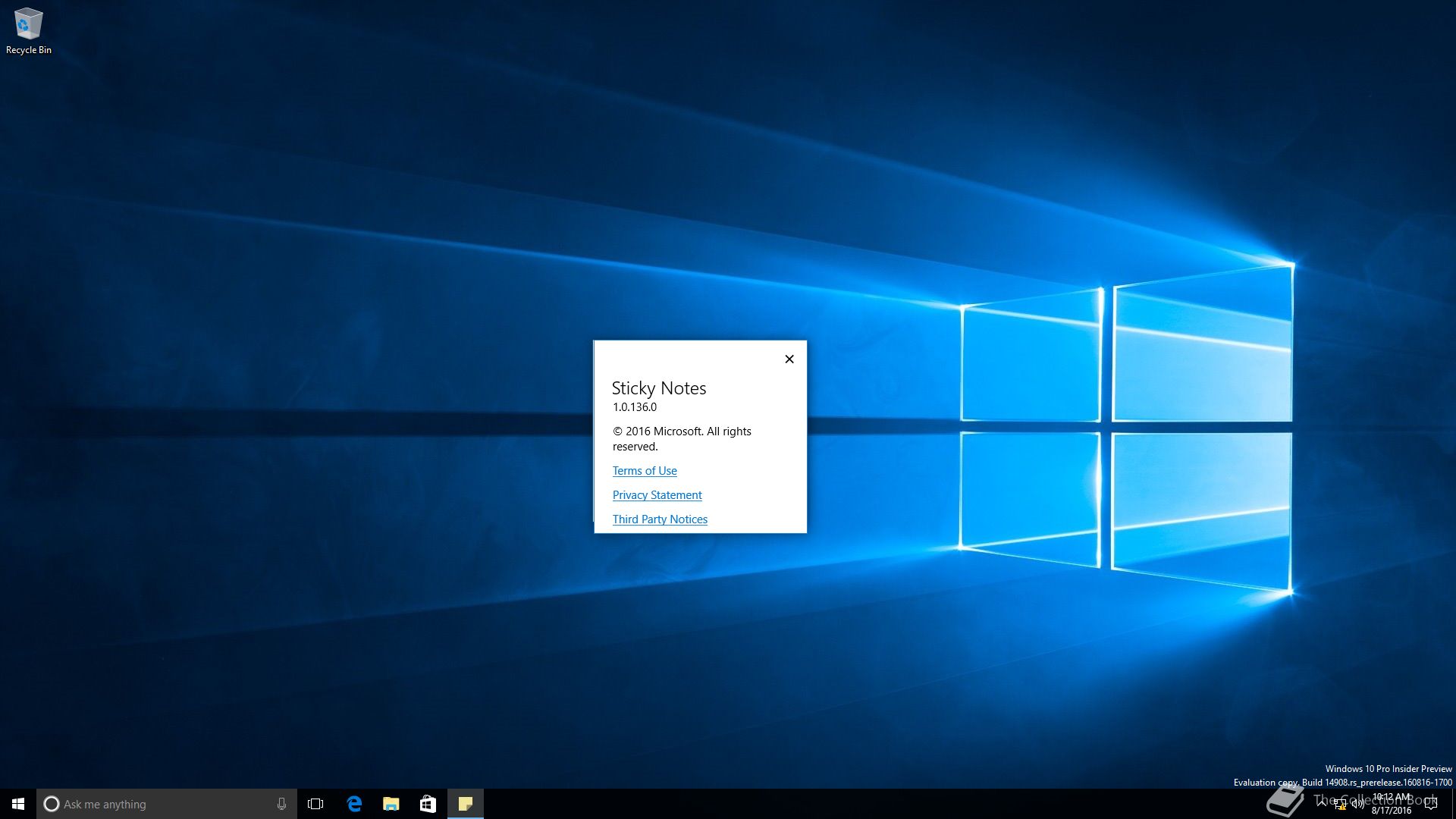Click the Sticky Notes dialog title text
Image resolution: width=1456 pixels, height=819 pixels.
tap(659, 388)
